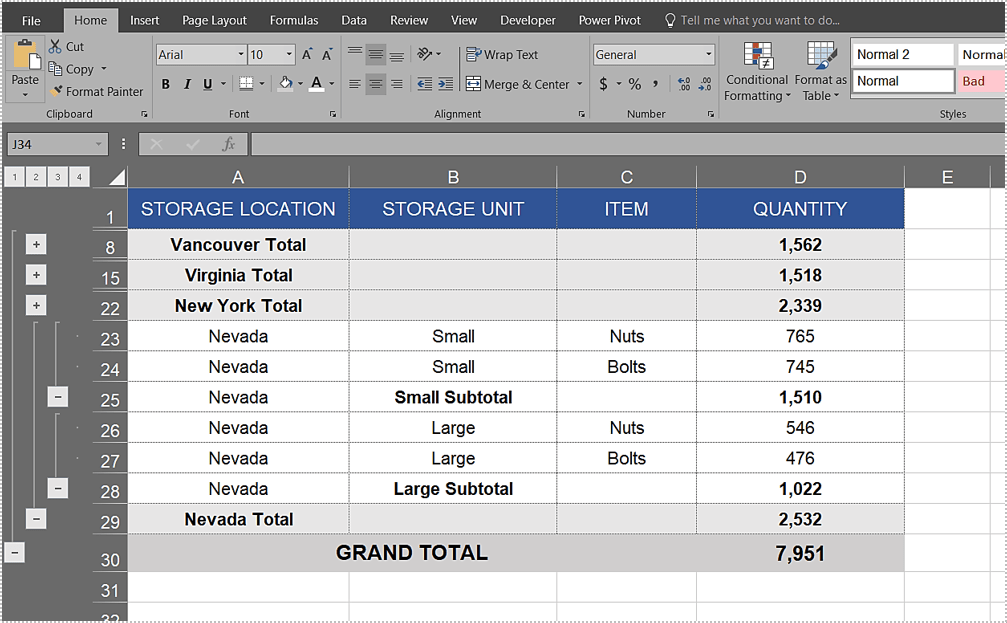This screenshot has width=1007, height=623.
Task: Click the Increase Decimal icon
Action: [683, 85]
